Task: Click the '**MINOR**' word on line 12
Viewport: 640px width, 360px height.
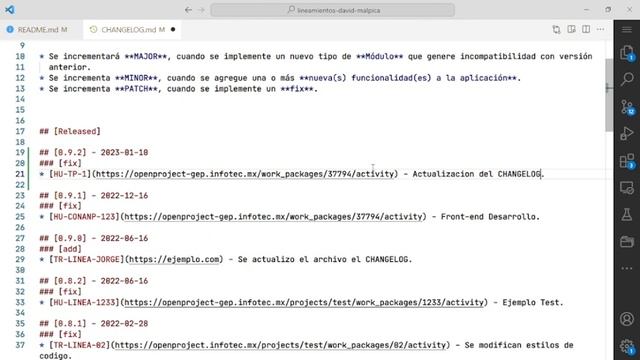Action: (136, 78)
